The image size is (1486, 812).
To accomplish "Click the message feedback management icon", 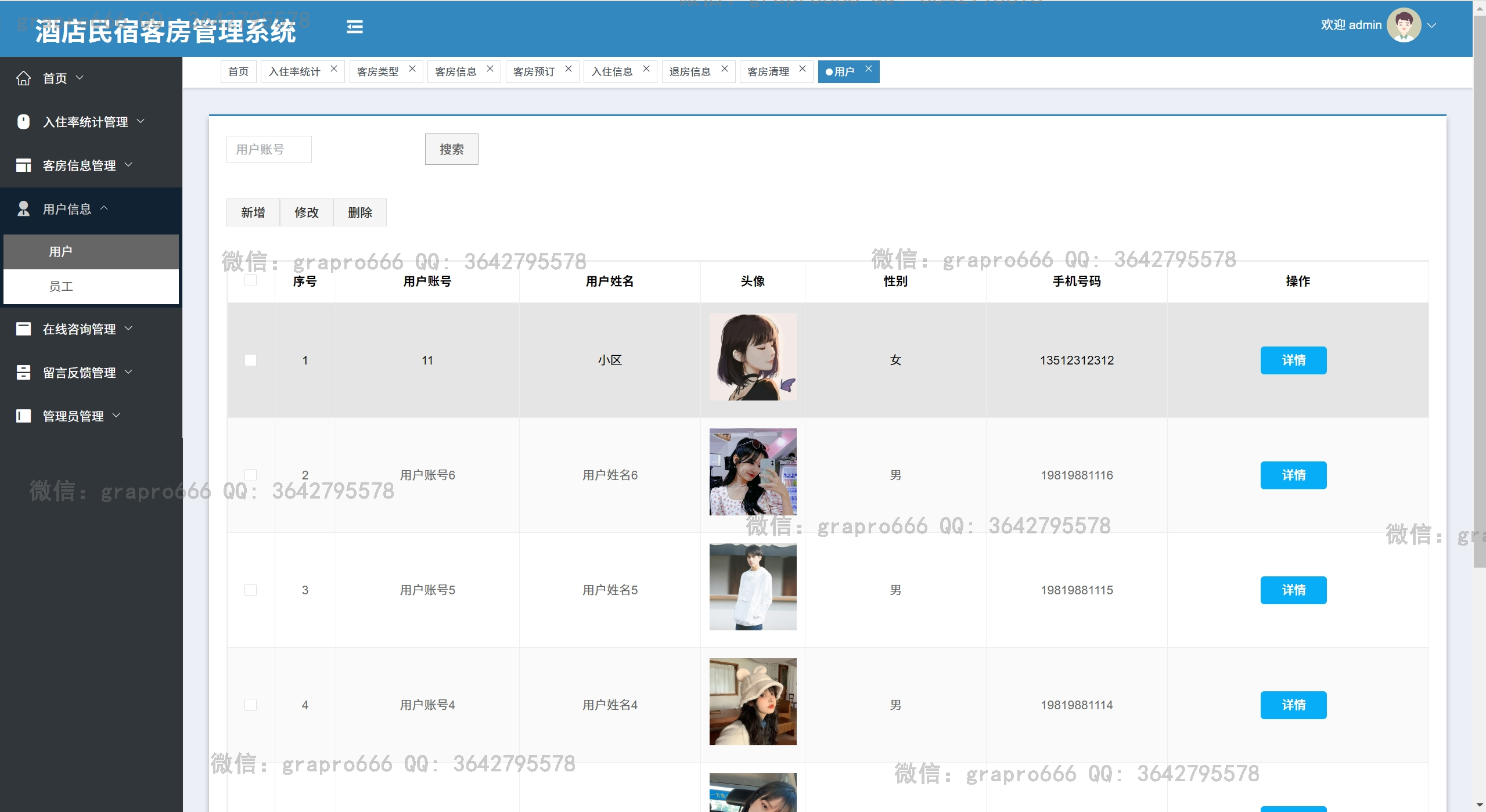I will 23,373.
